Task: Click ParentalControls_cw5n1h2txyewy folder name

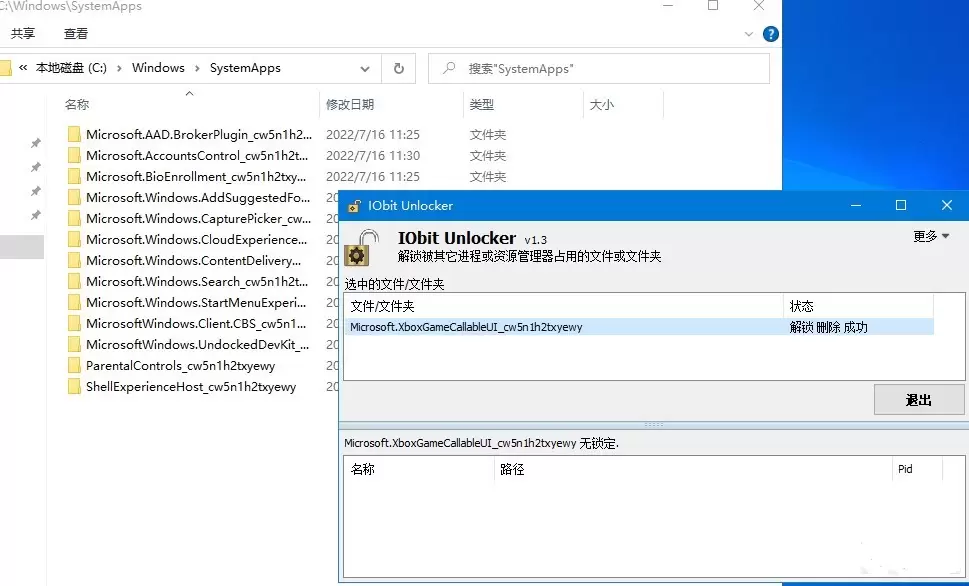Action: [x=180, y=366]
